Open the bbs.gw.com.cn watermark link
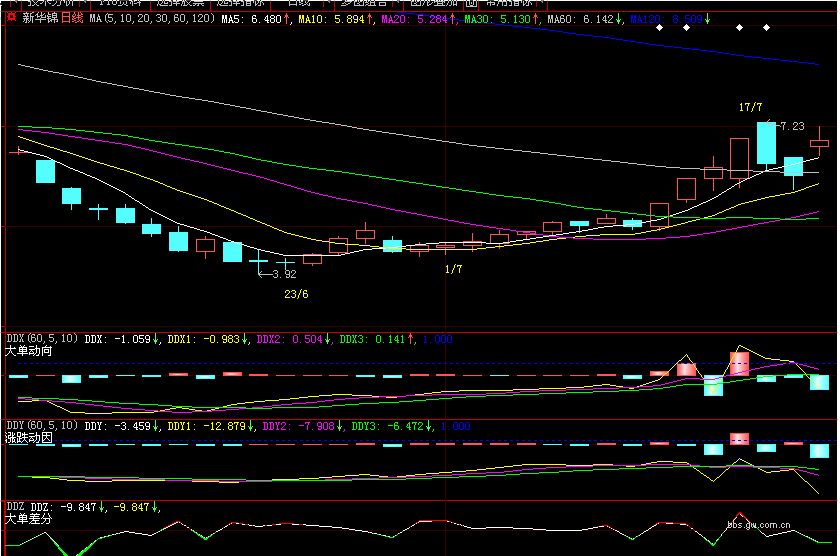The image size is (840, 556). click(x=759, y=522)
